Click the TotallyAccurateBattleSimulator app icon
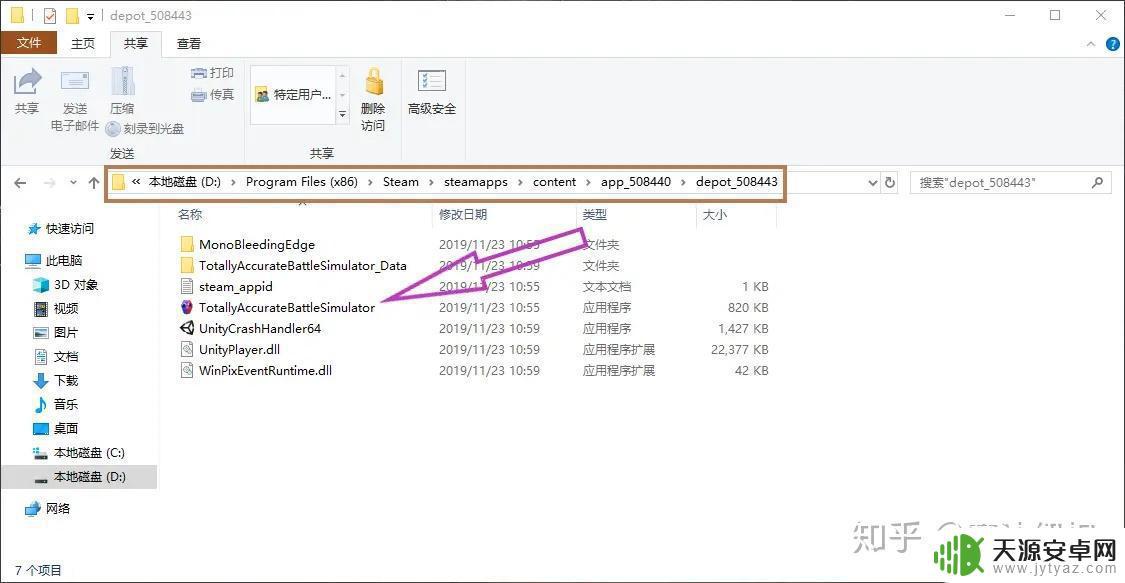 [x=187, y=308]
